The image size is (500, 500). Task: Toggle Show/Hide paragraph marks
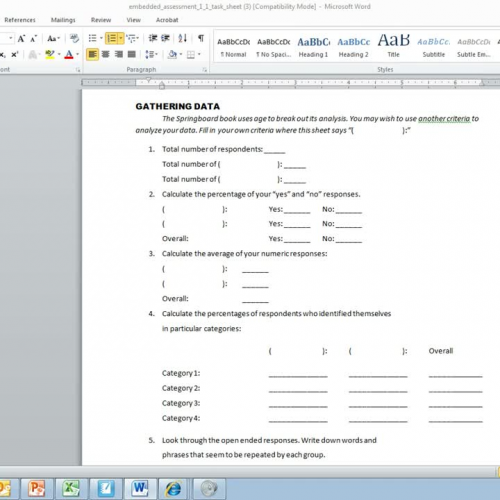(x=201, y=38)
